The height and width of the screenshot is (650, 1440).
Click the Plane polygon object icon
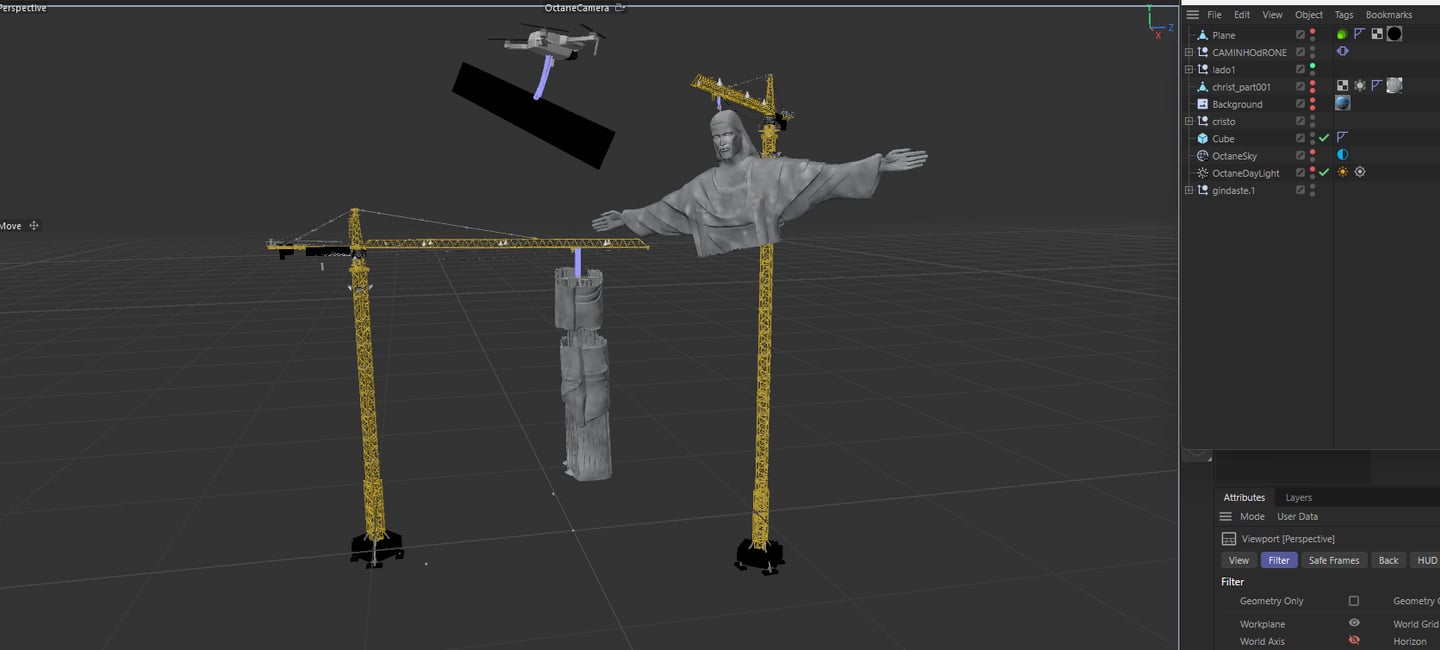[1202, 35]
